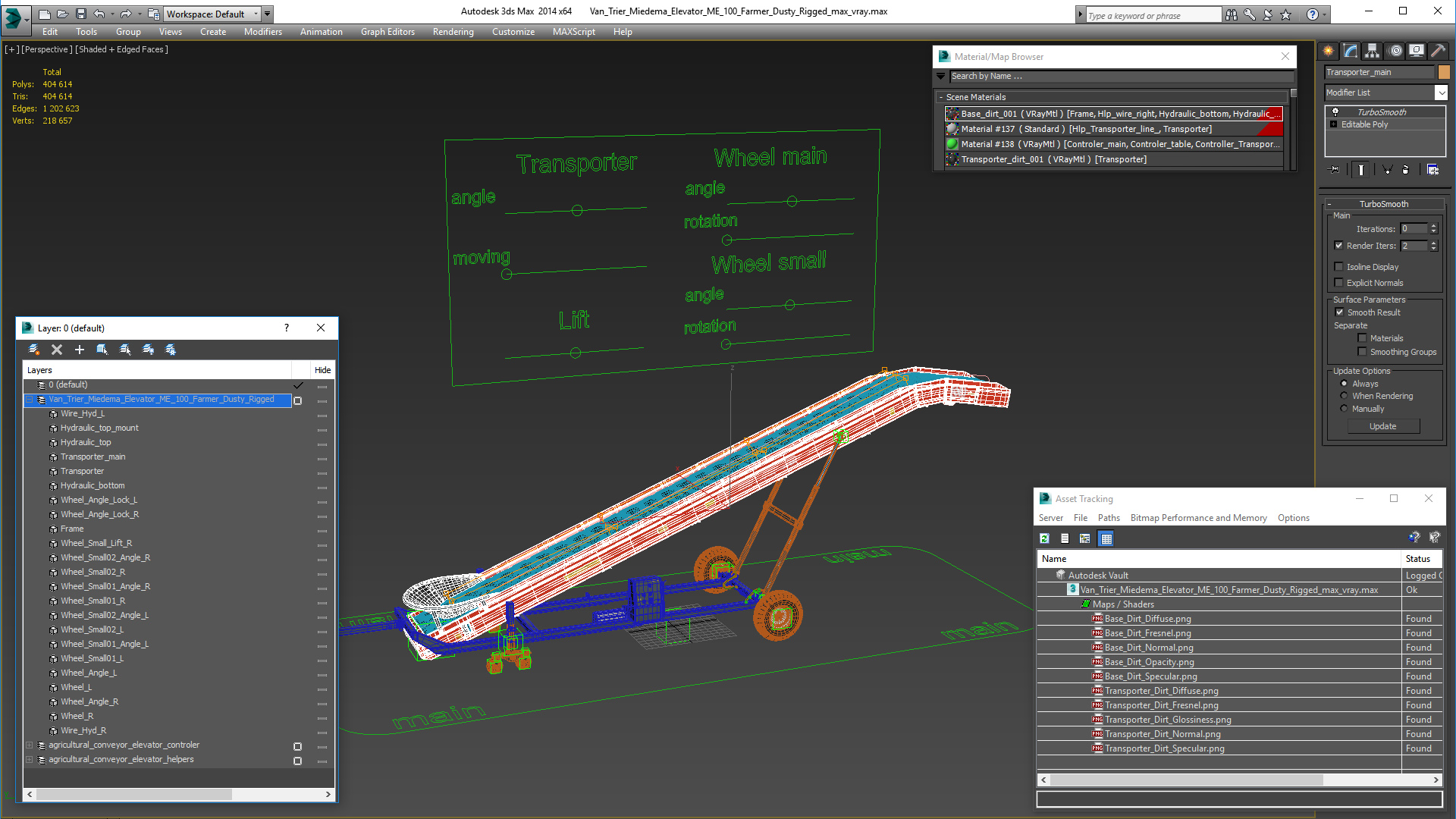Viewport: 1456px width, 819px height.
Task: Click the Perspective viewport label
Action: tap(47, 49)
